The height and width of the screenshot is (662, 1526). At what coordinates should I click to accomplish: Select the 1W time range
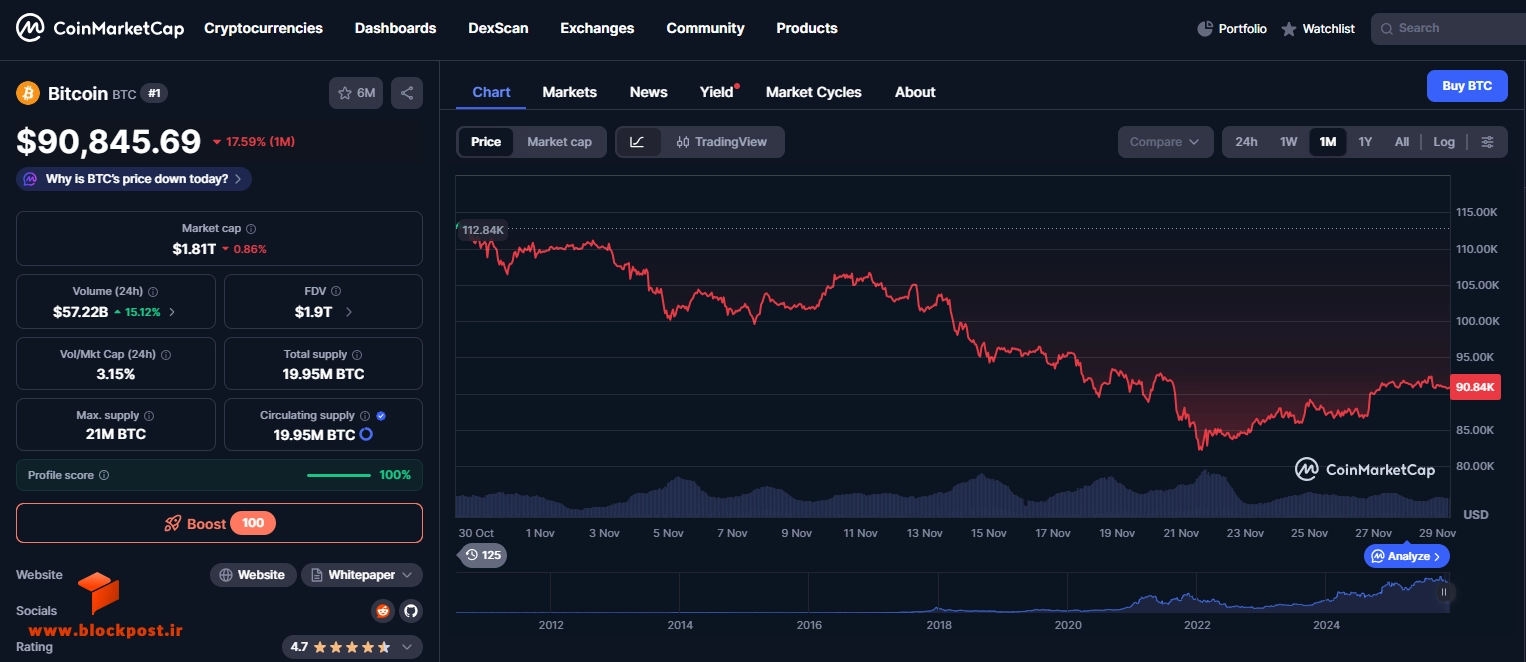coord(1289,142)
